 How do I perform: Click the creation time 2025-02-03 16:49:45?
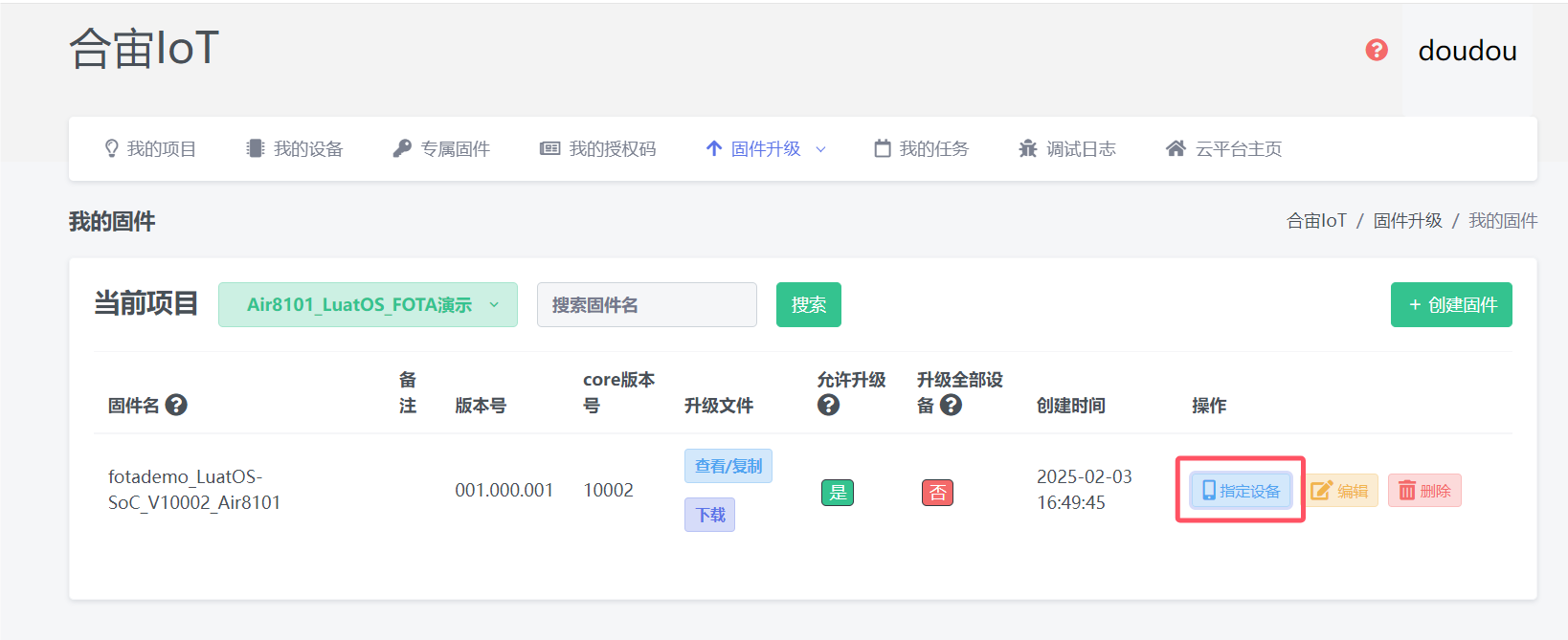coord(1085,490)
